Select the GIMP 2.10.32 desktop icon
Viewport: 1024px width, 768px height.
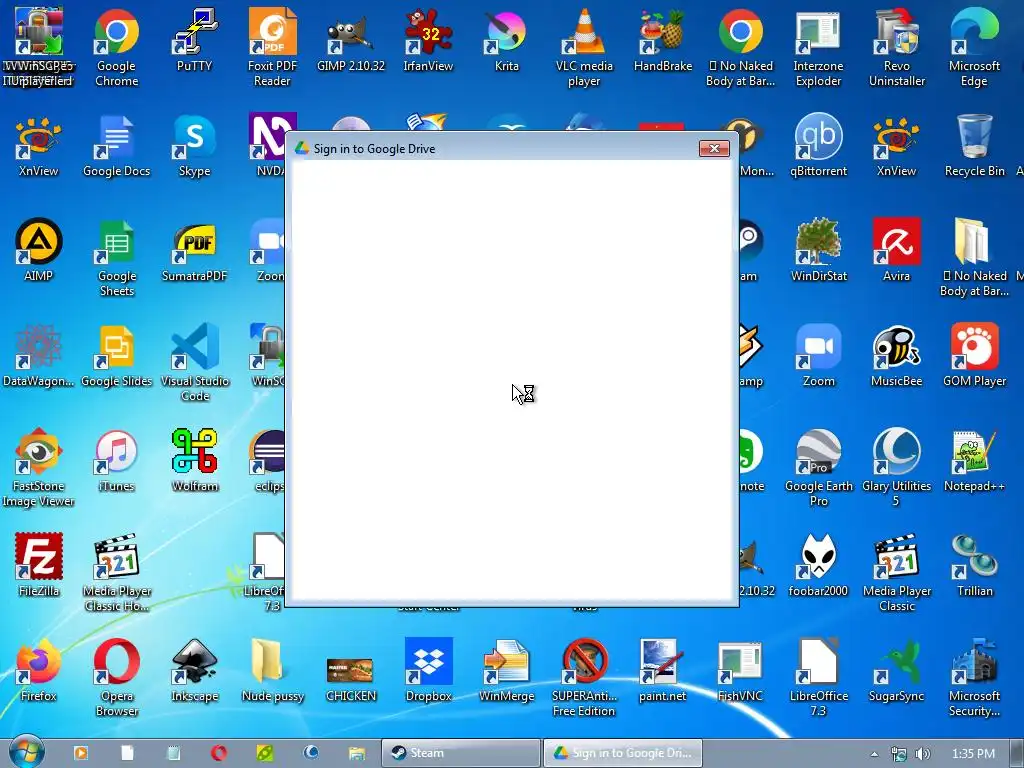[351, 40]
